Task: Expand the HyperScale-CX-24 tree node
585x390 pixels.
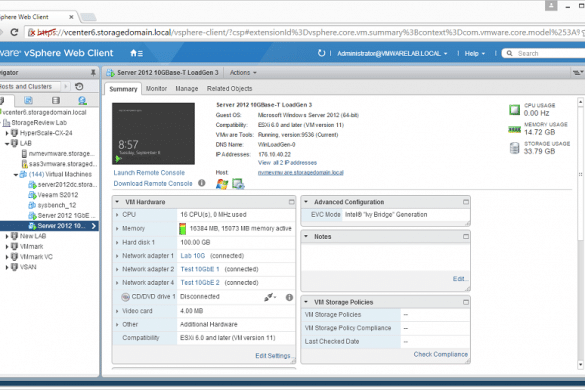Action: click(7, 133)
